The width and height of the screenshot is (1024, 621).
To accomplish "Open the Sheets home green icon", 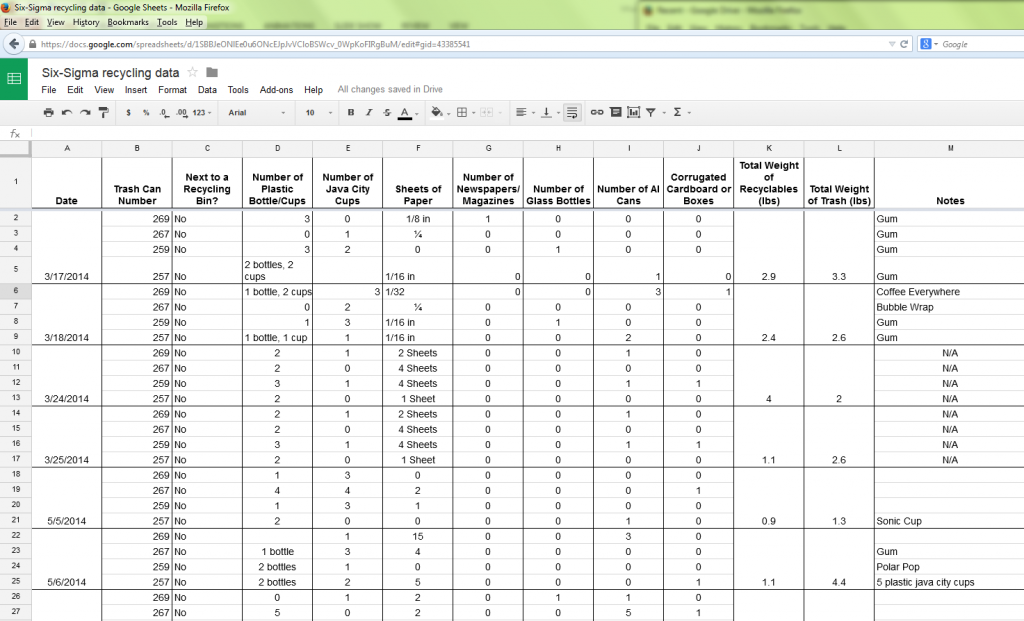I will point(14,79).
